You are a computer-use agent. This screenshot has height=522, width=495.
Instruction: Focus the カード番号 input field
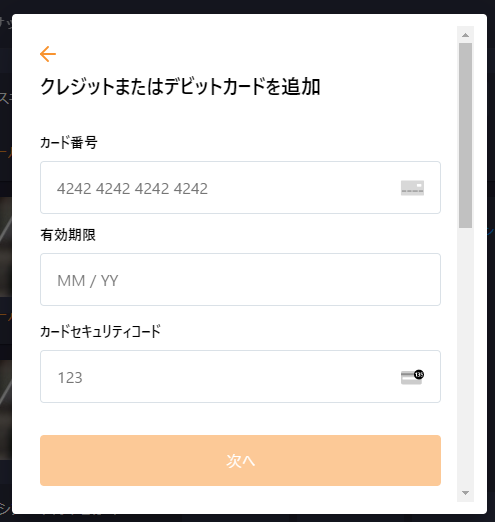(x=240, y=188)
